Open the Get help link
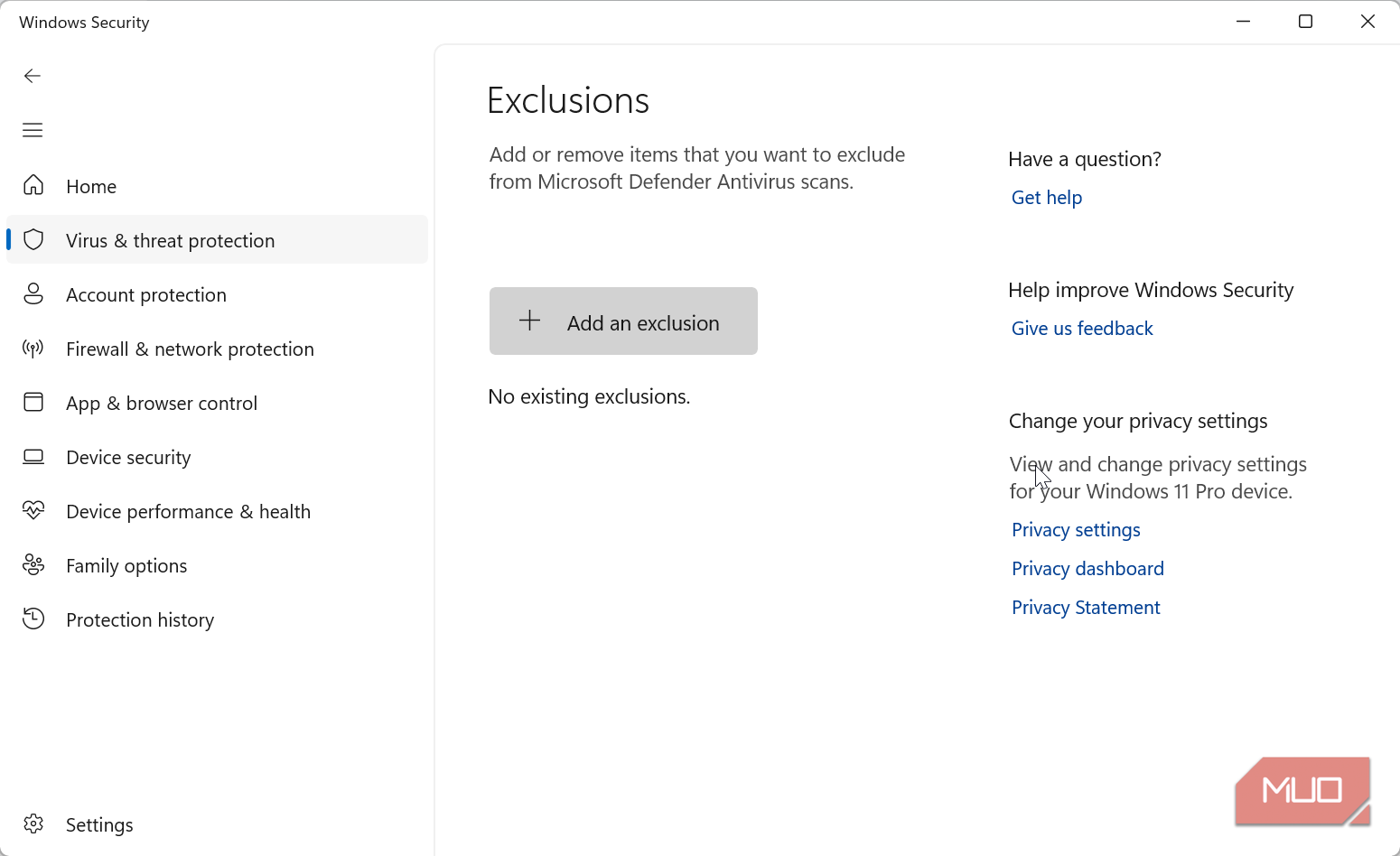1400x856 pixels. [x=1047, y=198]
